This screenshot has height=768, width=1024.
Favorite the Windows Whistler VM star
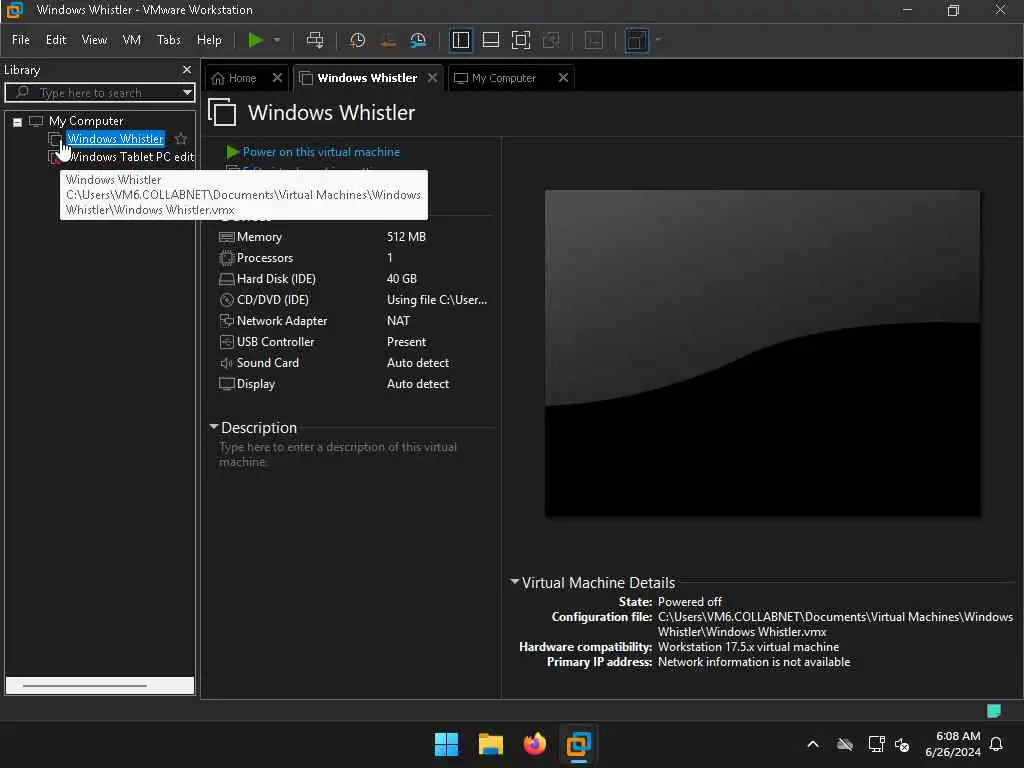pos(181,138)
